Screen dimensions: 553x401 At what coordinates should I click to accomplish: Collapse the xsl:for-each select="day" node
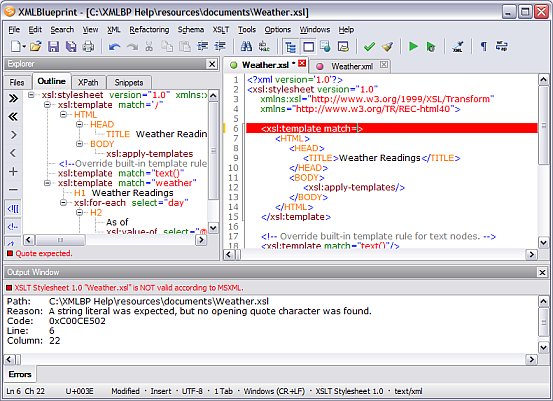pos(63,202)
